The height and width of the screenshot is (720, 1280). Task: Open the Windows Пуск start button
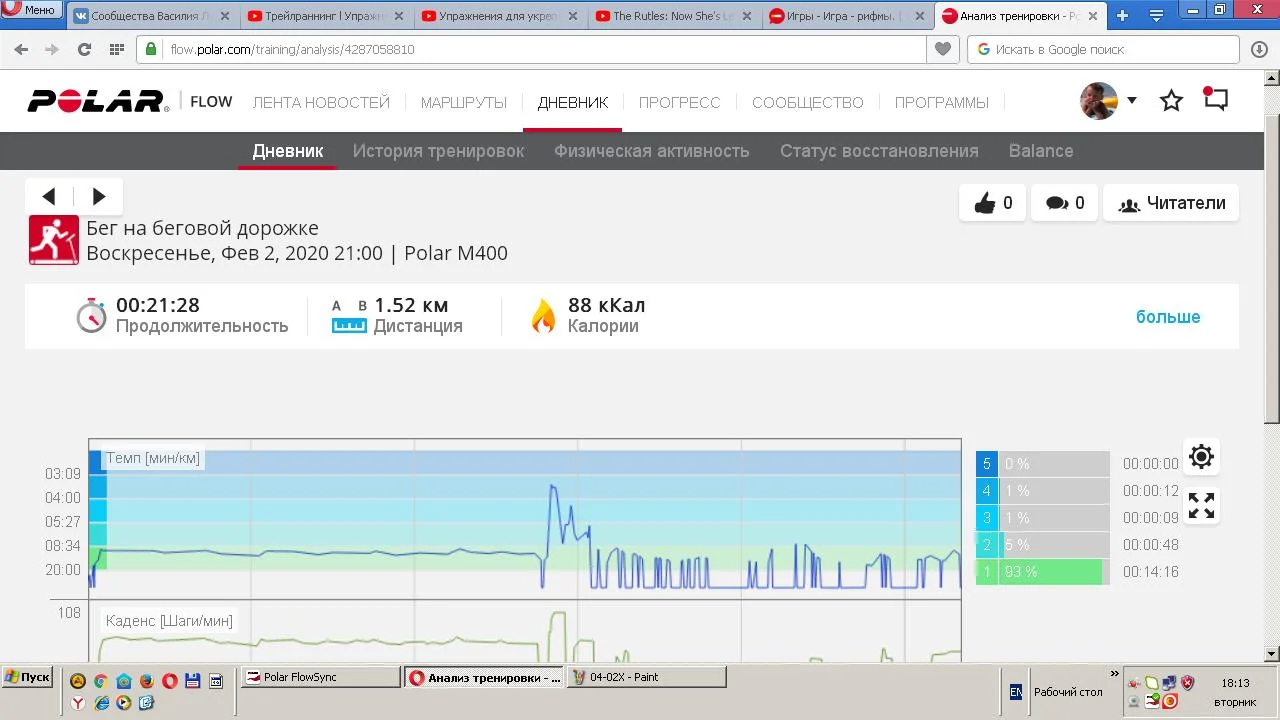point(27,677)
